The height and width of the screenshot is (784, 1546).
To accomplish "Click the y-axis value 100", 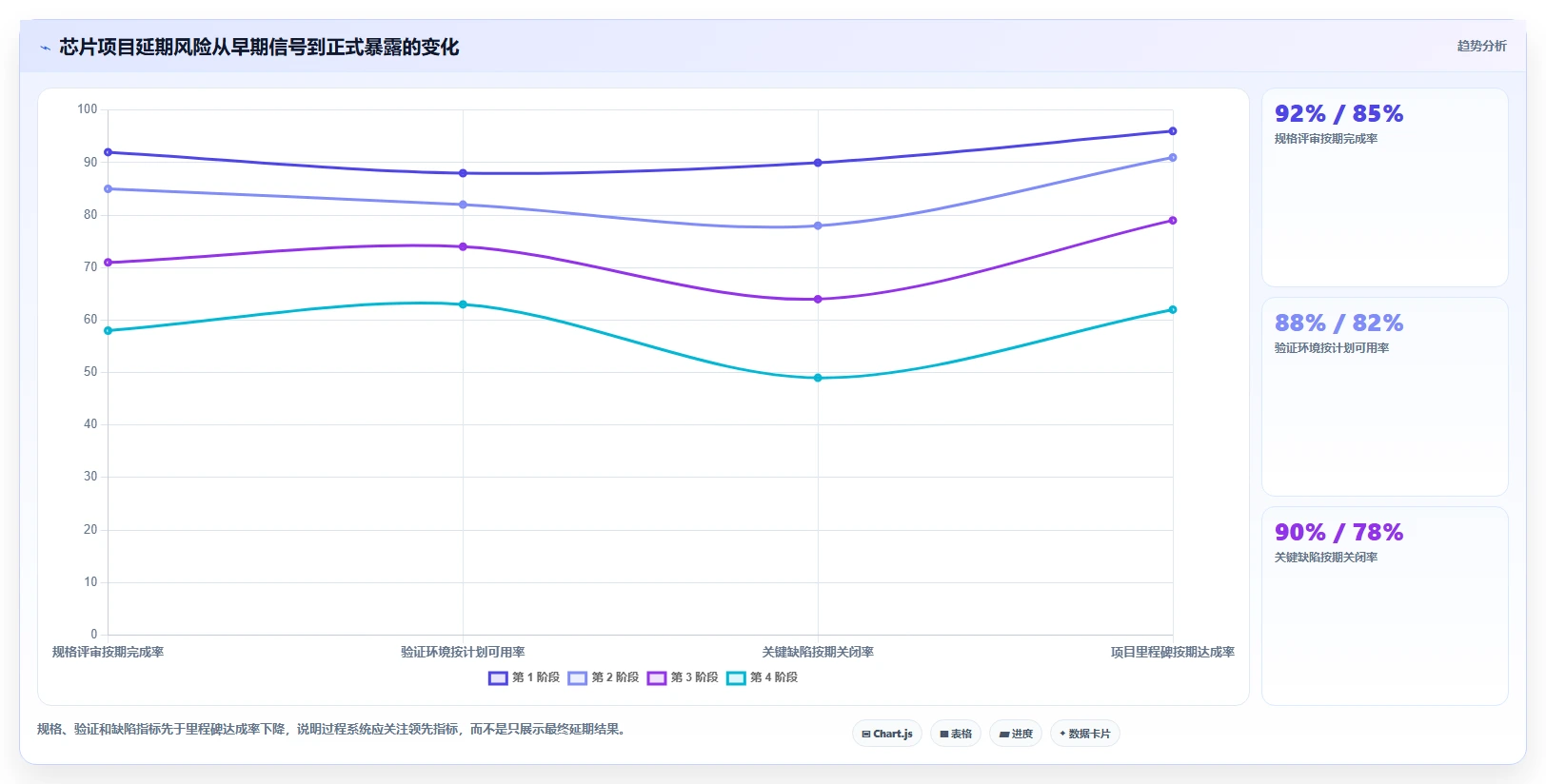I will pos(88,109).
